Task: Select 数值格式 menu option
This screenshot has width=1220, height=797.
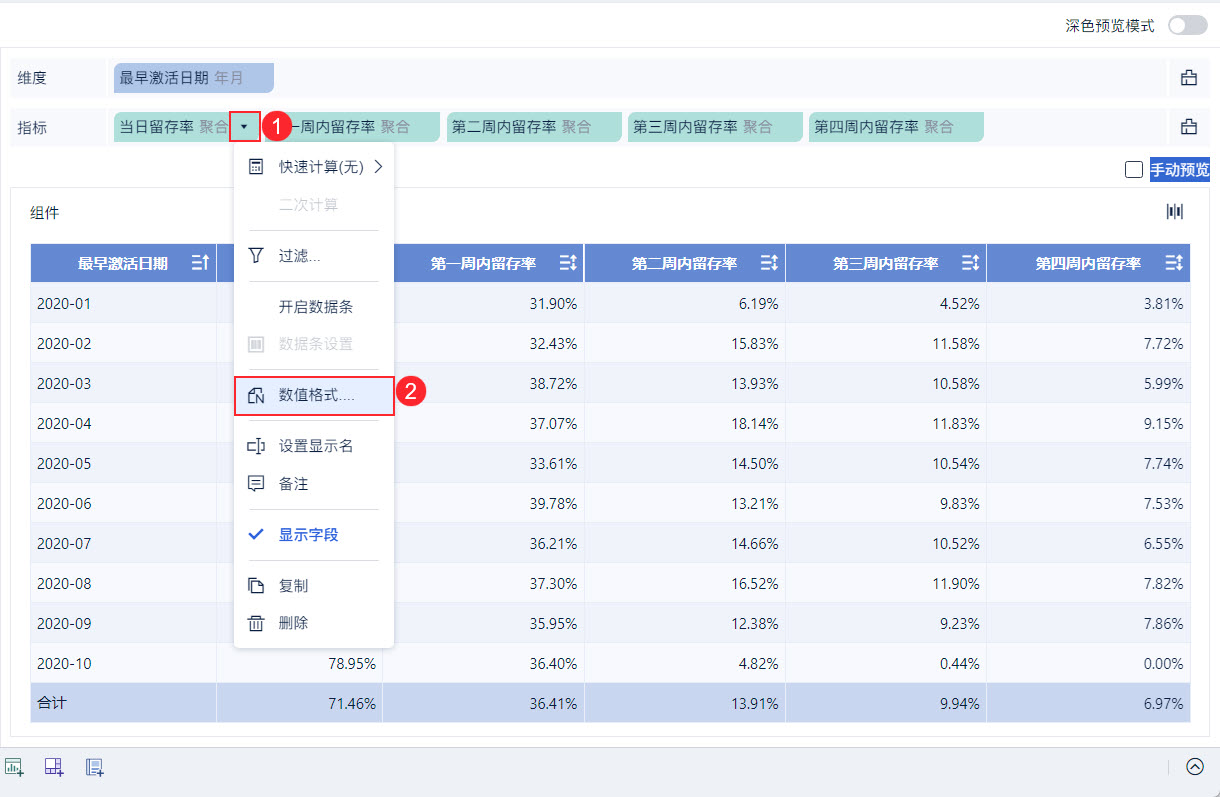Action: [x=316, y=396]
